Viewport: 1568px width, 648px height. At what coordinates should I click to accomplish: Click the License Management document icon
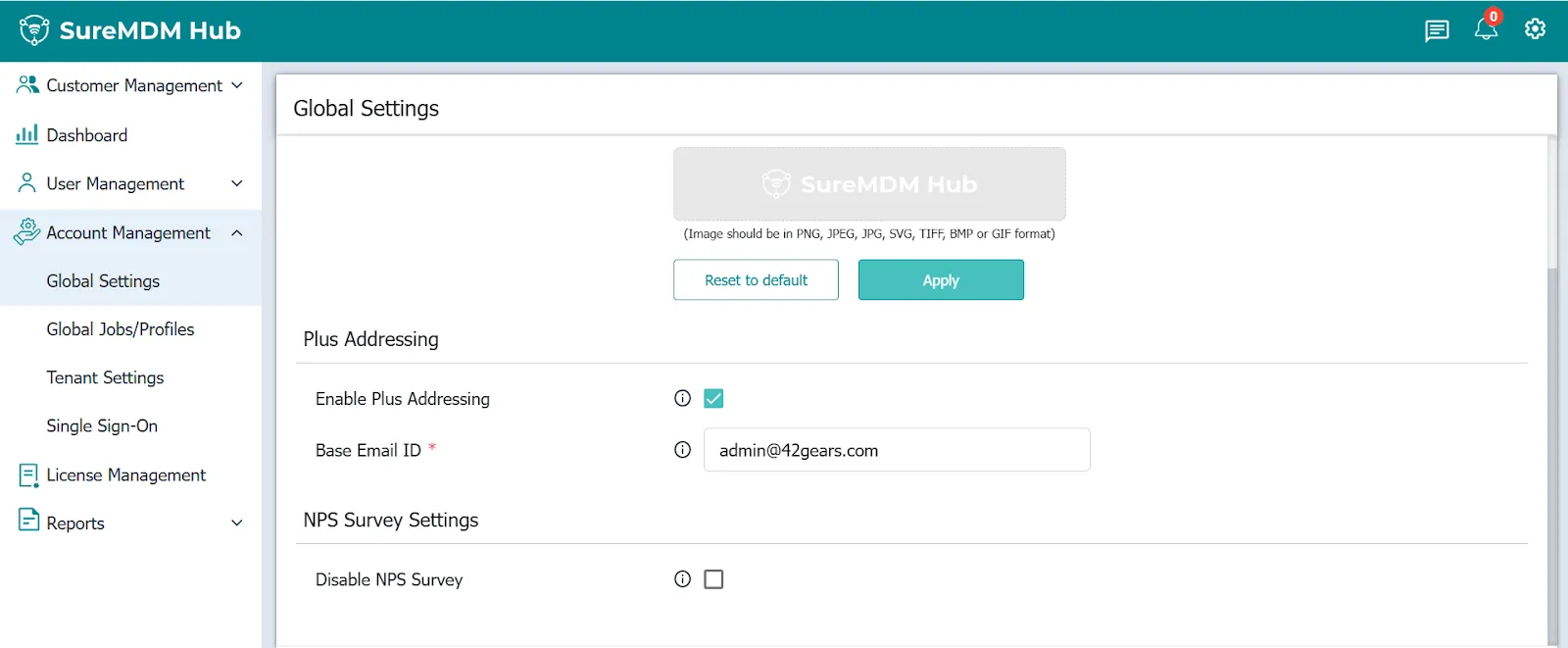click(x=28, y=475)
